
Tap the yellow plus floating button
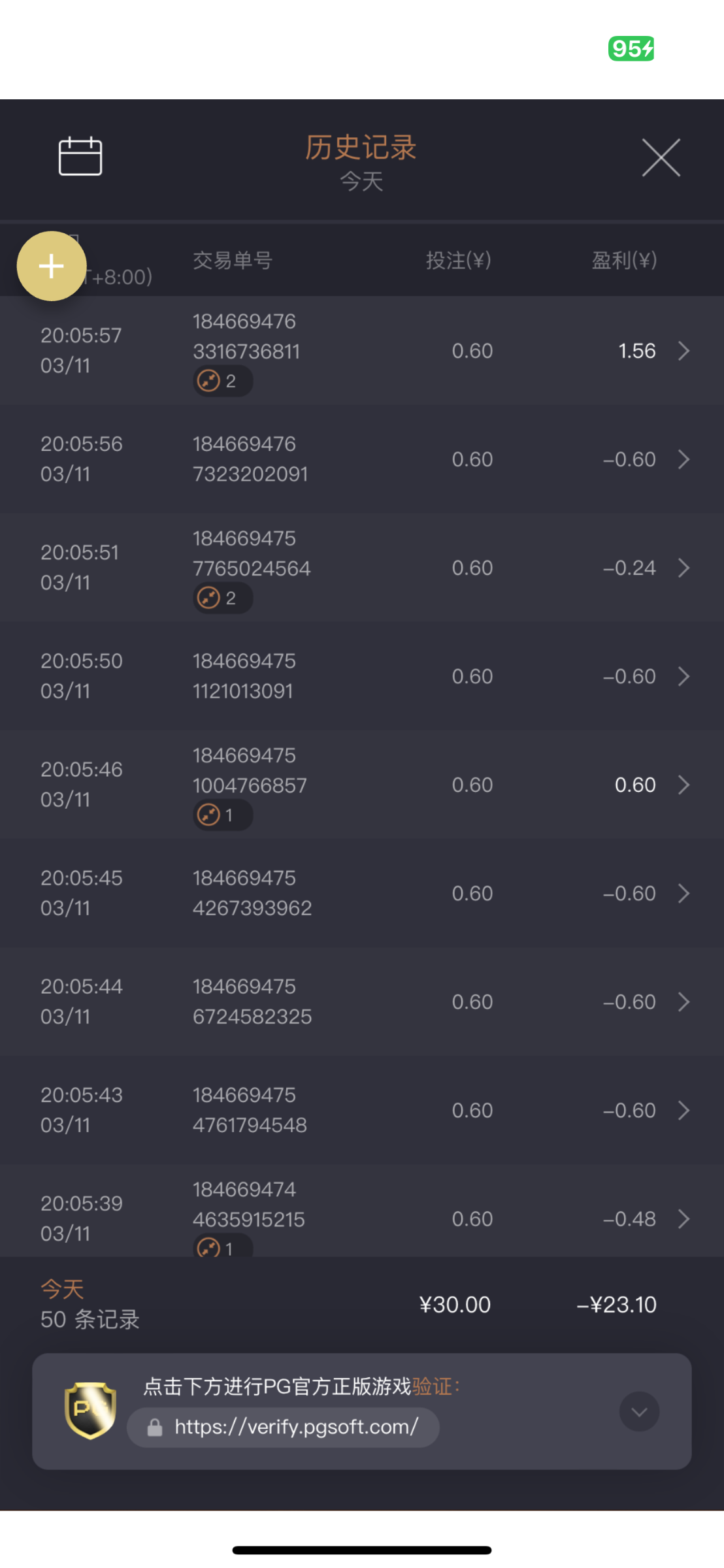(52, 266)
